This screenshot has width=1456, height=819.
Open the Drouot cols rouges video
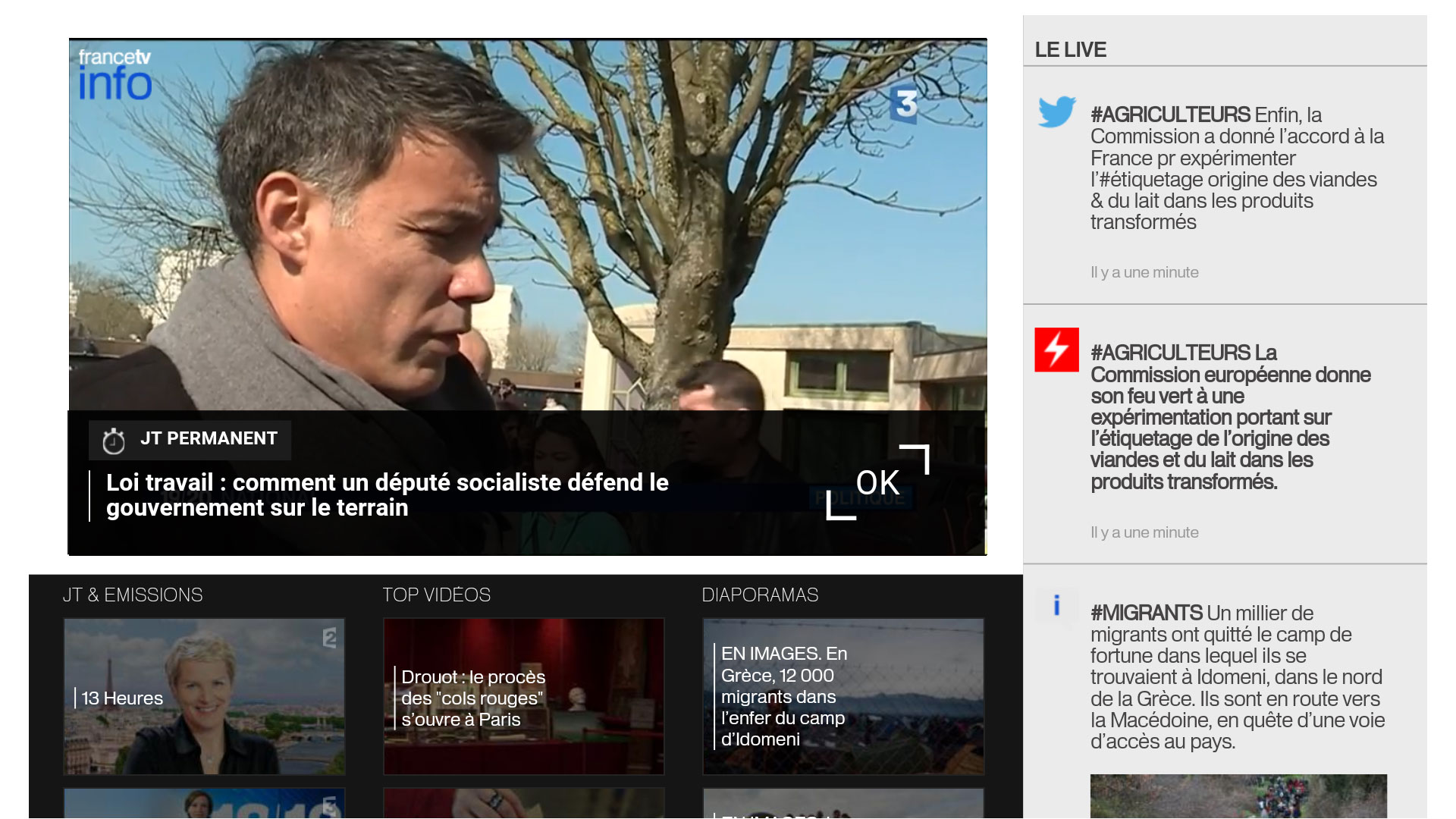coord(523,696)
